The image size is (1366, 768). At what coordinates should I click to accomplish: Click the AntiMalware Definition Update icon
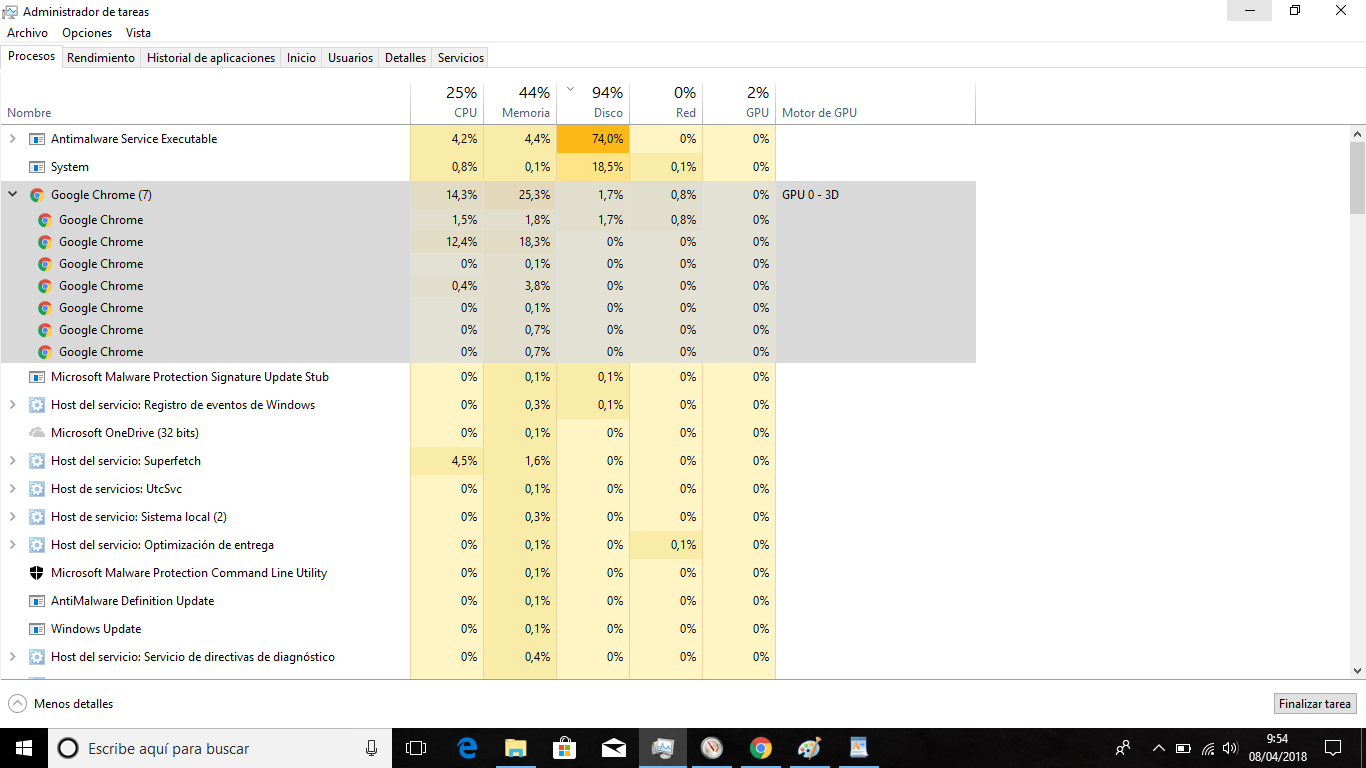point(37,601)
